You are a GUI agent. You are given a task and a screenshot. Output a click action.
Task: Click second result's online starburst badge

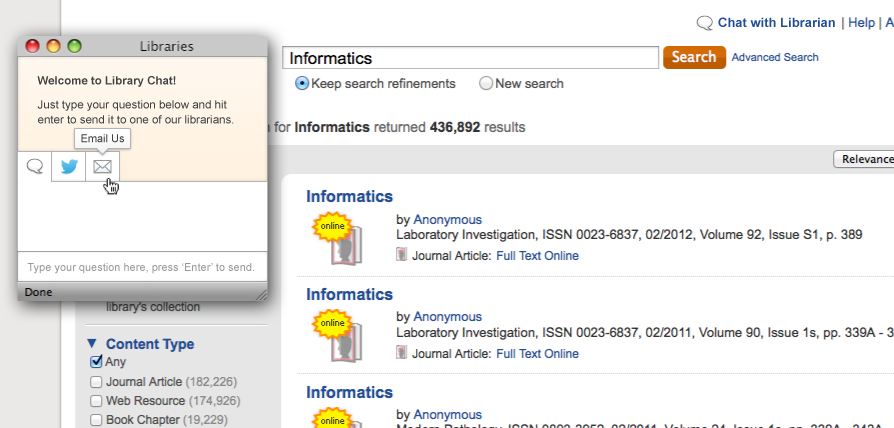click(x=332, y=323)
